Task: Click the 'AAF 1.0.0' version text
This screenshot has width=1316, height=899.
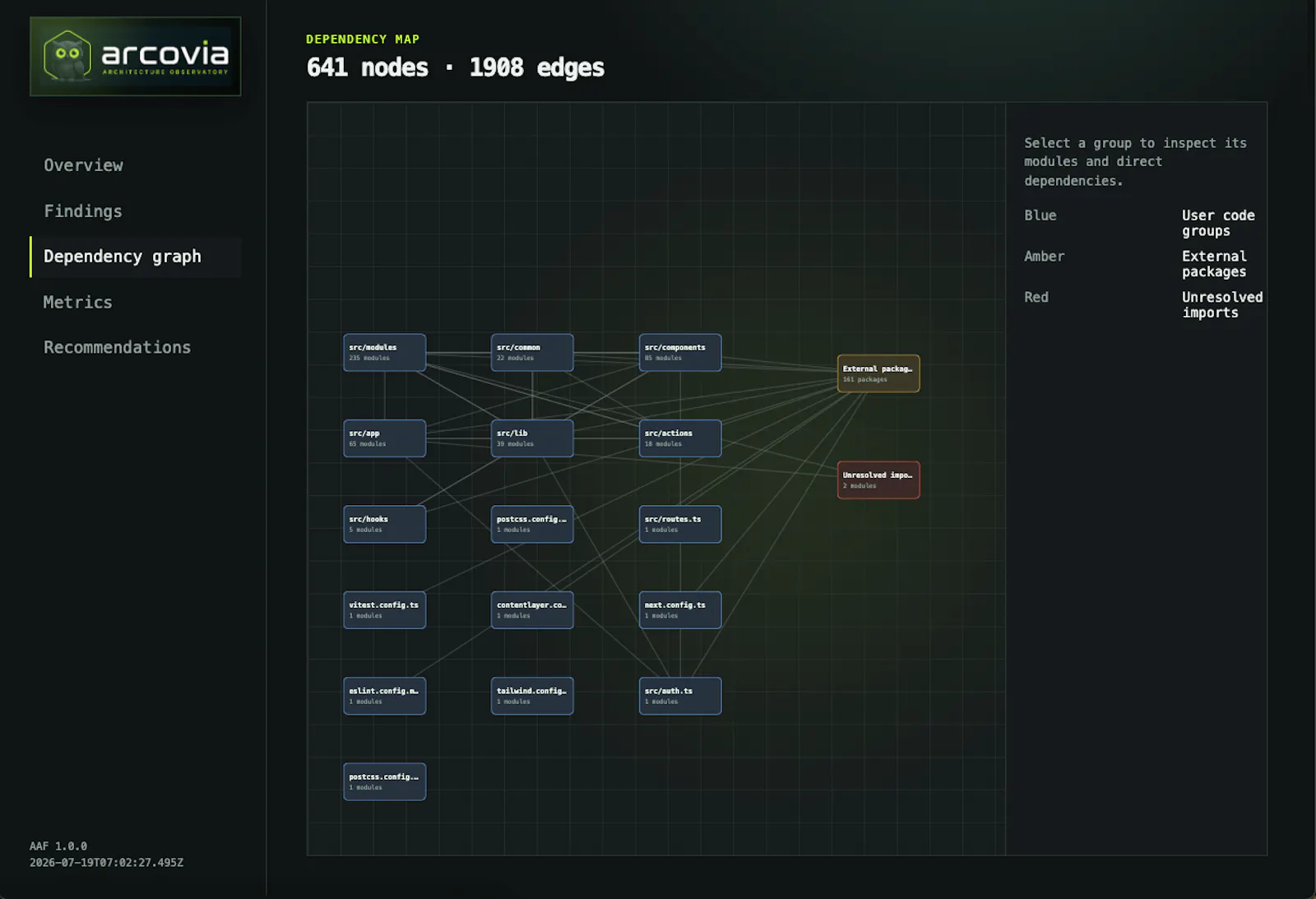Action: click(x=58, y=846)
